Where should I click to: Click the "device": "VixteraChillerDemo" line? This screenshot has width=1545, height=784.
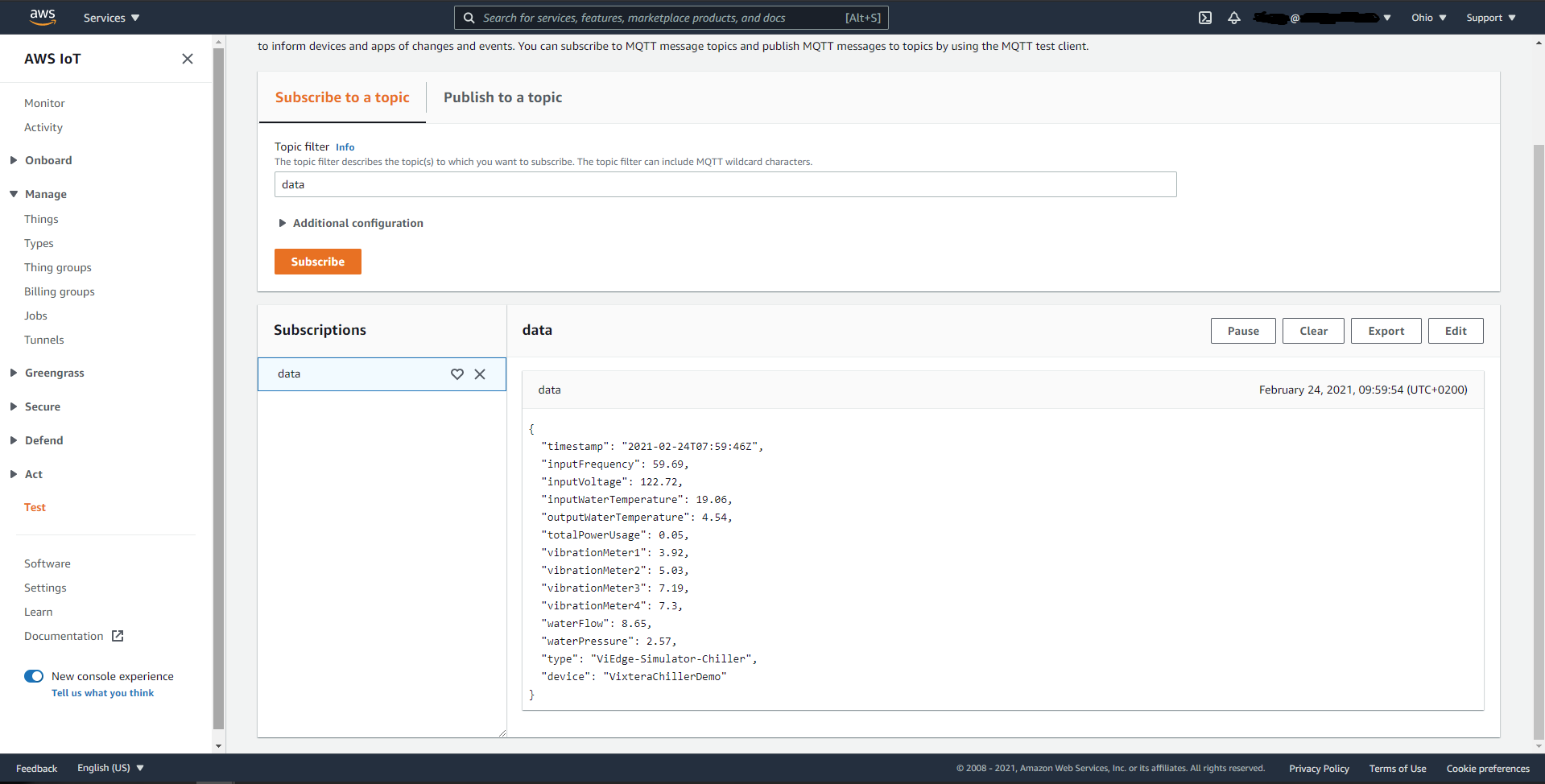tap(634, 677)
